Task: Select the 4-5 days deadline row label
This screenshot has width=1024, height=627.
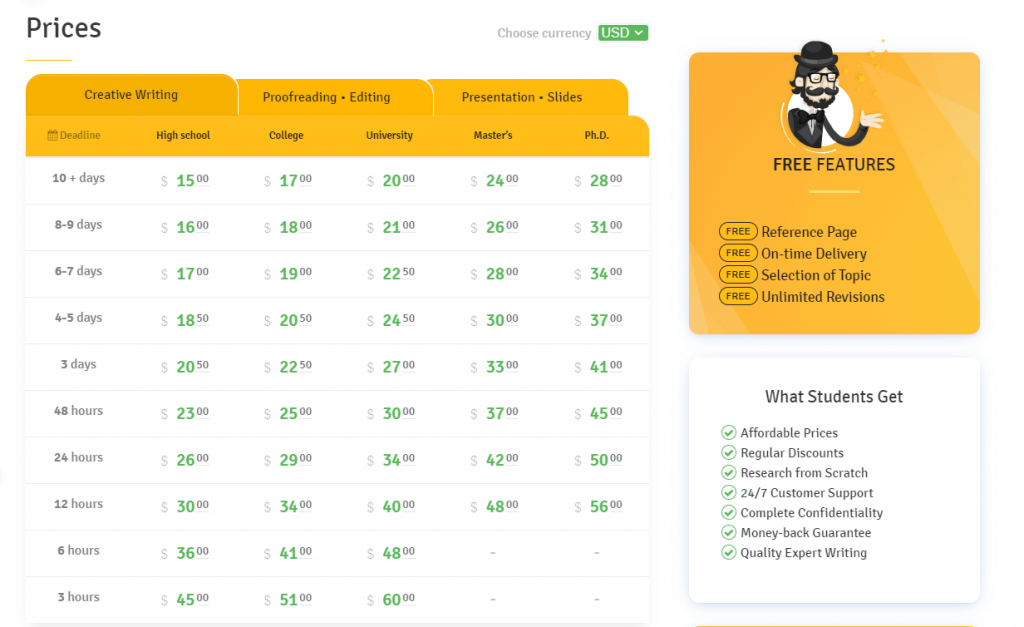Action: coord(78,317)
